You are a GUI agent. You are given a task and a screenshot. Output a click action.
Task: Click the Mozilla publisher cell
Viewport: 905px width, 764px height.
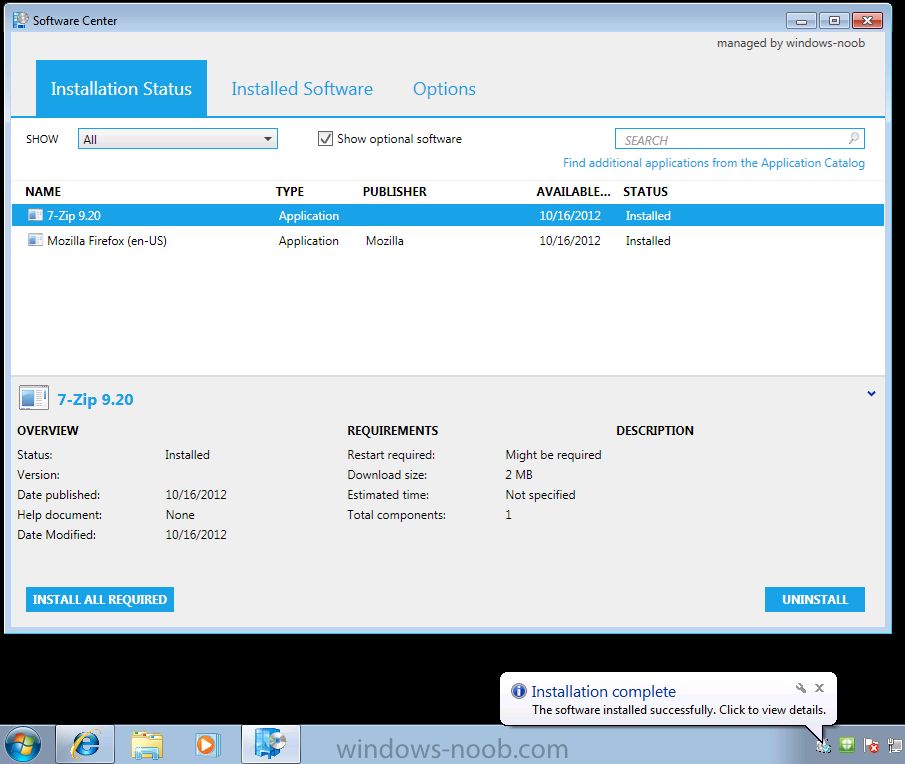pyautogui.click(x=385, y=241)
